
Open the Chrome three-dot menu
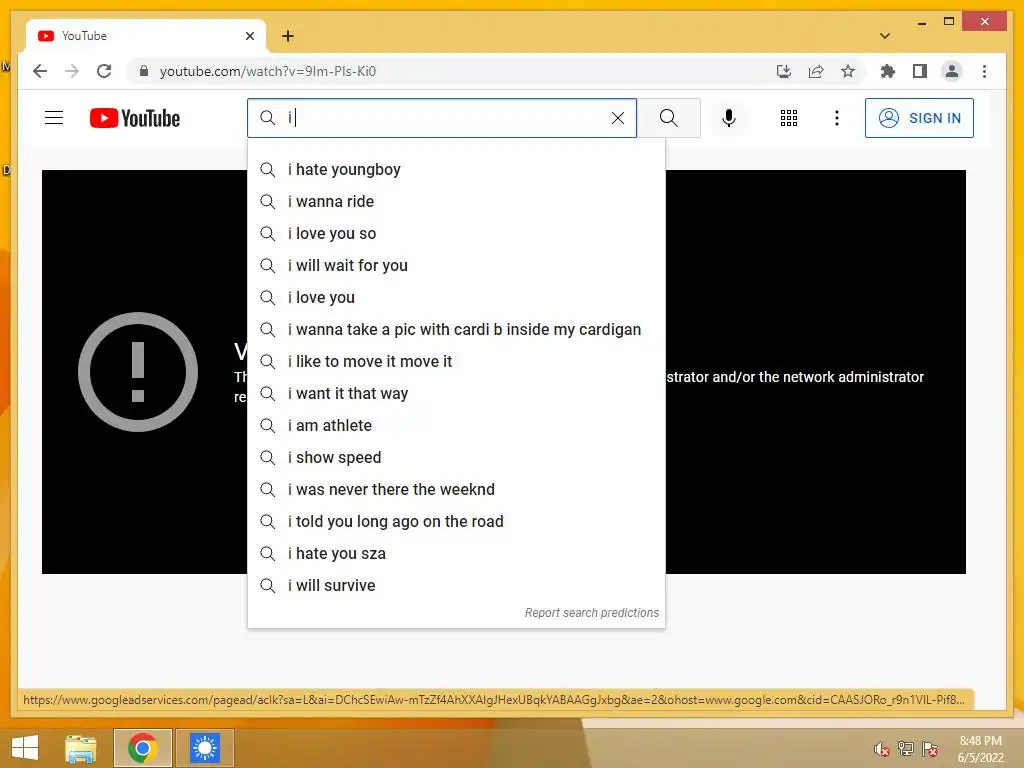(x=984, y=71)
